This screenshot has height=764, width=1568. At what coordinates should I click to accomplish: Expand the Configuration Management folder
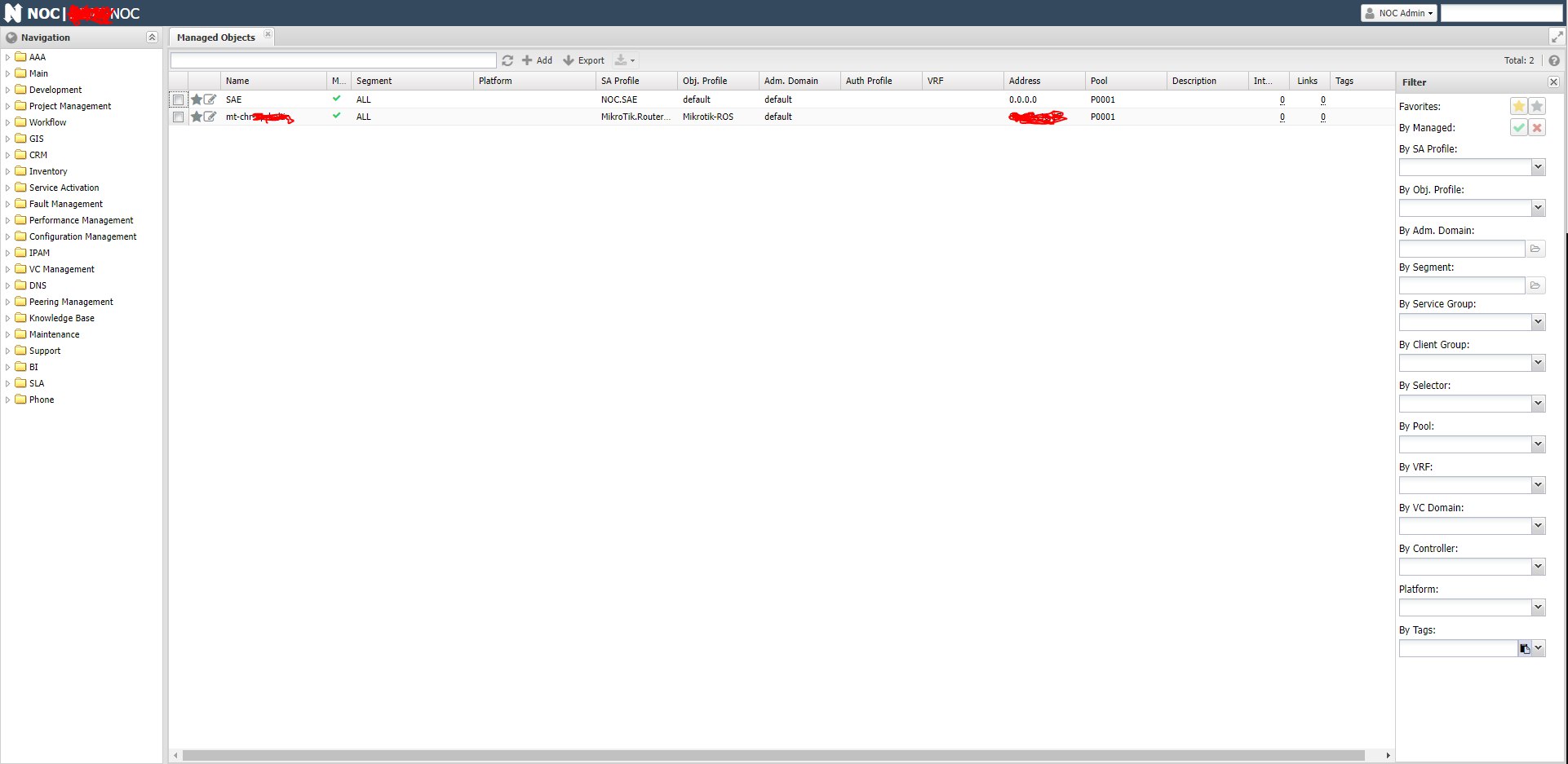pos(8,236)
